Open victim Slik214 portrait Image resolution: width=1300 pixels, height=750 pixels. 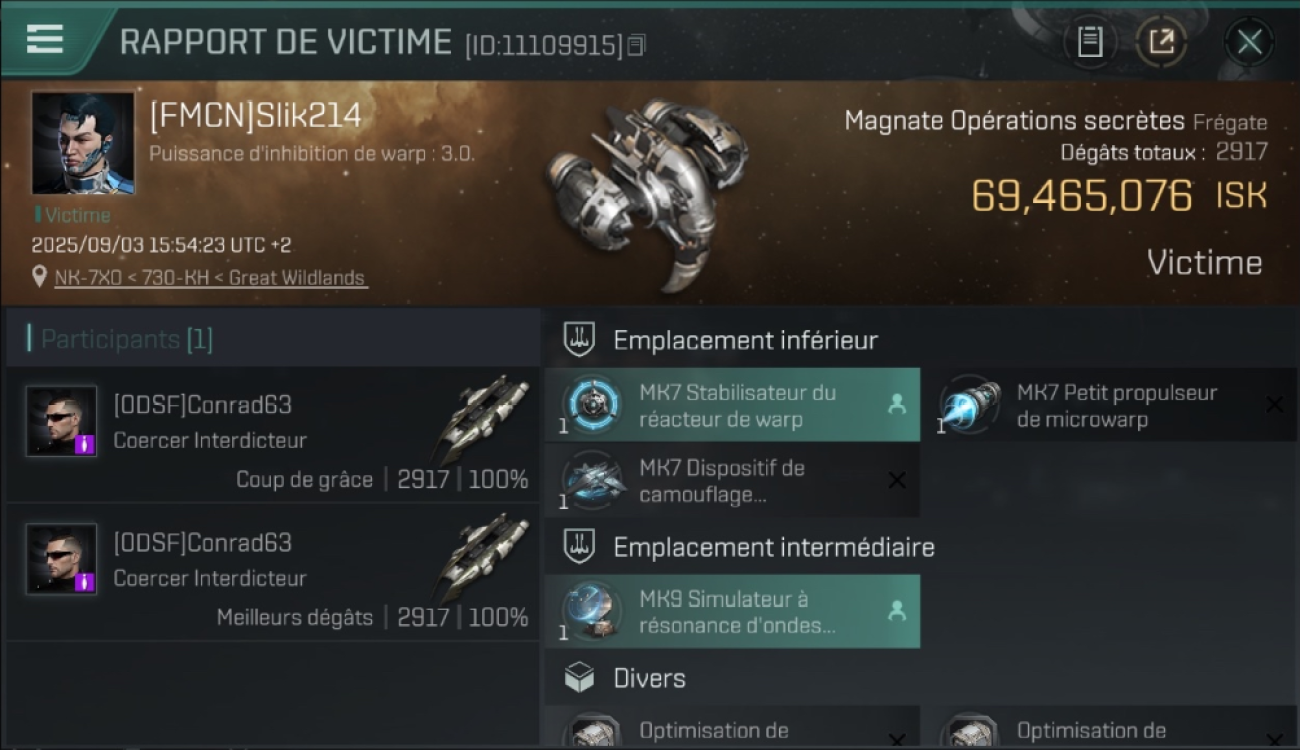[x=82, y=143]
